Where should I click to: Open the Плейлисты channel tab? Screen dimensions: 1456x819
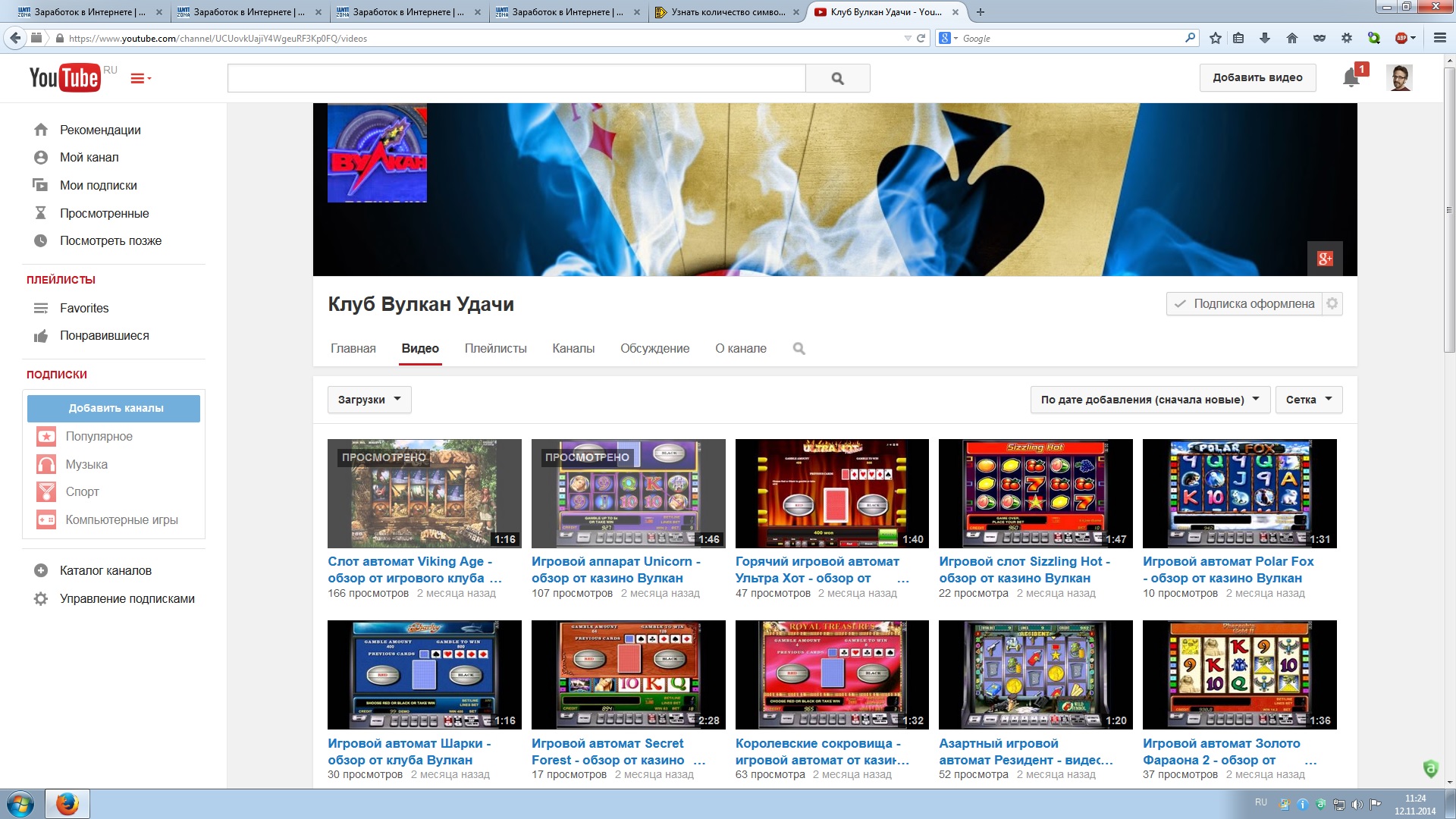point(495,349)
